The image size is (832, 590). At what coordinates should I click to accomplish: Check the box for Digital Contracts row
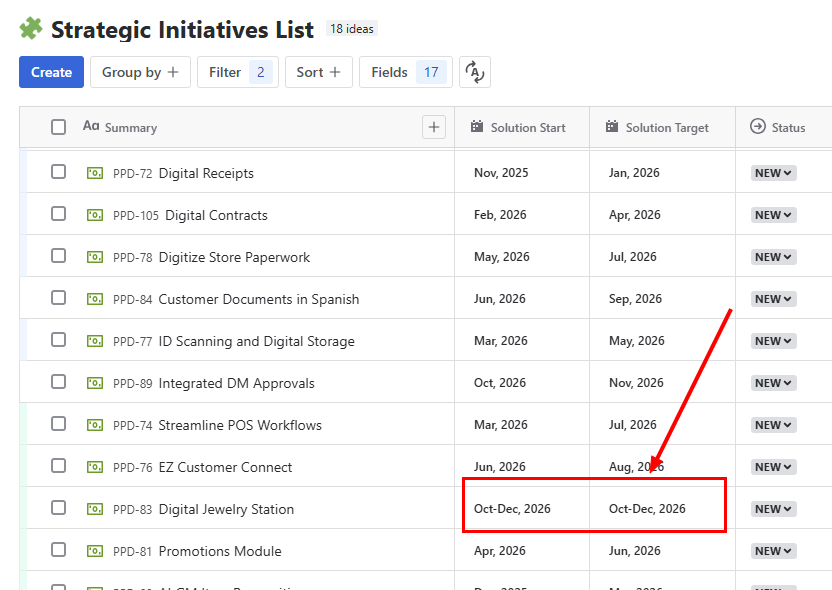click(x=59, y=214)
